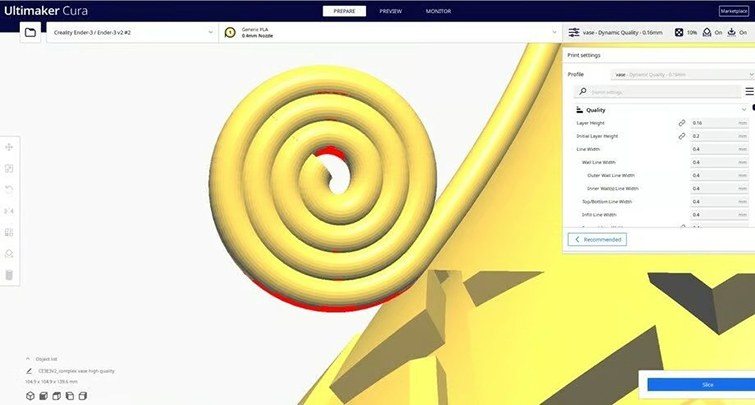The height and width of the screenshot is (405, 755).
Task: Switch to top view cube
Action: (x=56, y=396)
